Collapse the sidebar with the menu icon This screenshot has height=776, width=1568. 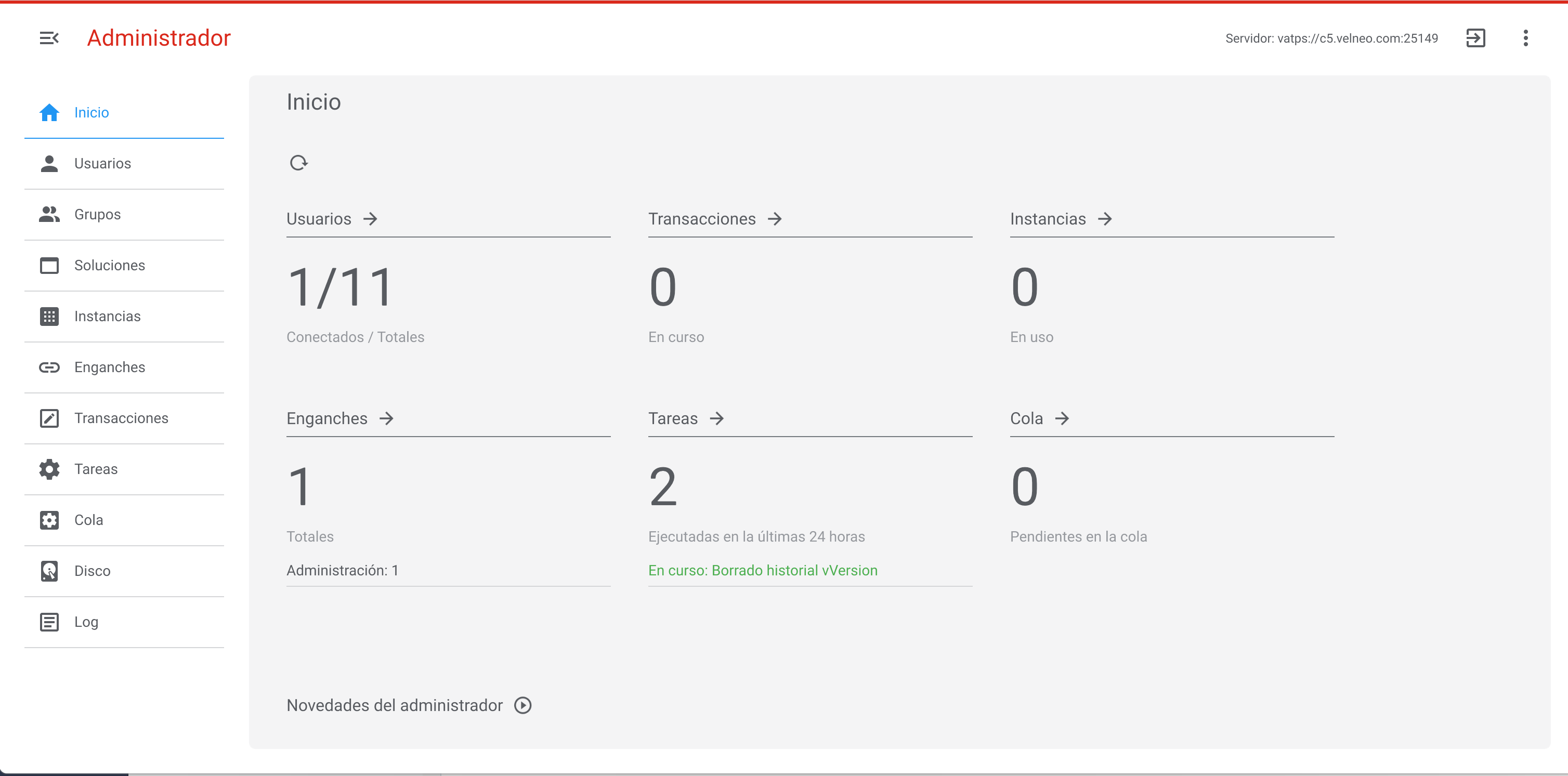(x=49, y=38)
